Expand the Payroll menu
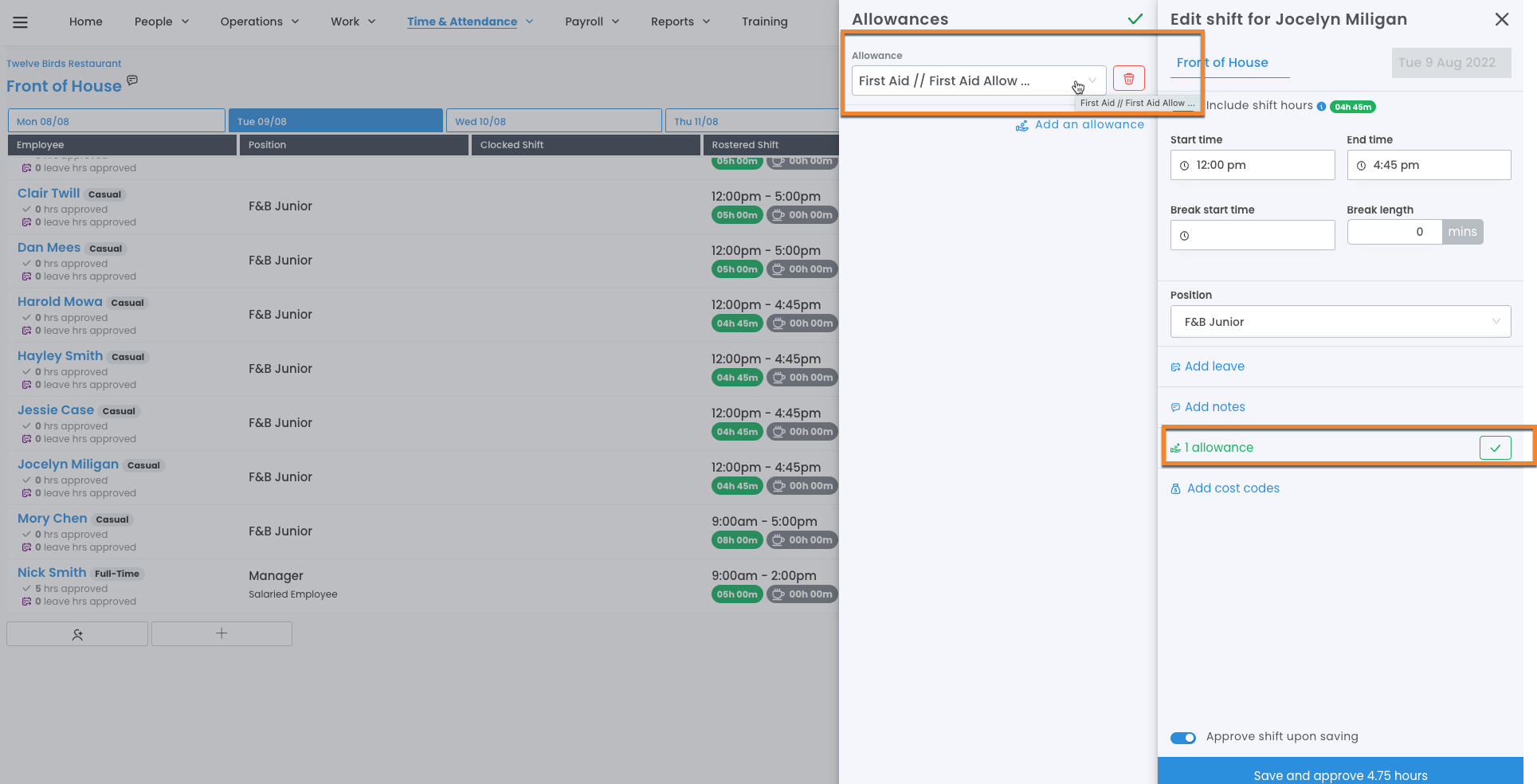The height and width of the screenshot is (784, 1537). coord(591,22)
